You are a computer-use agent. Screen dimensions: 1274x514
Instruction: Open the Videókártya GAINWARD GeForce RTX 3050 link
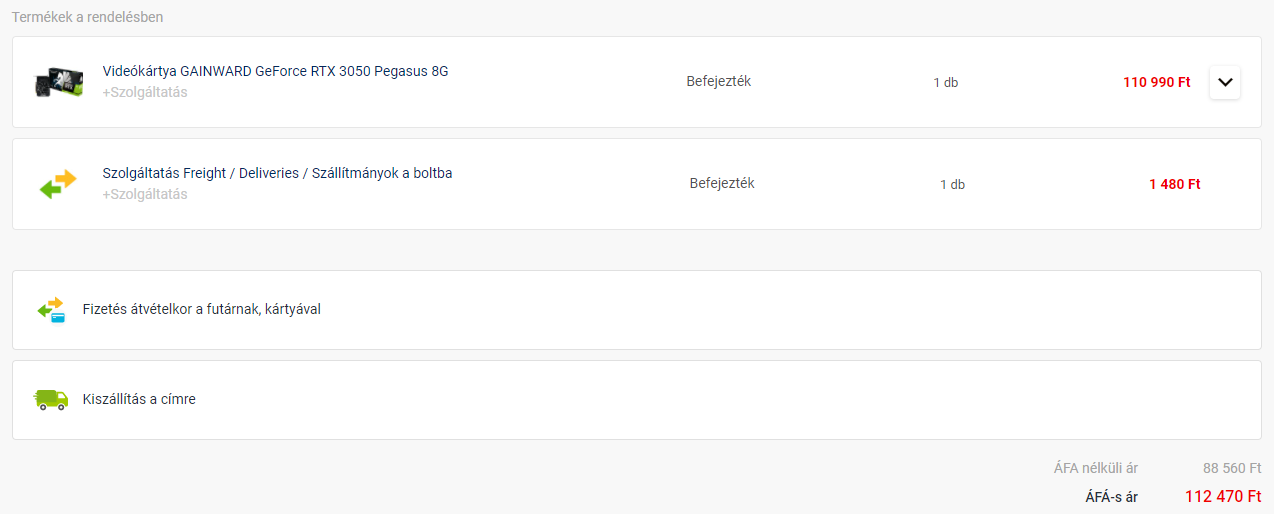[x=275, y=71]
